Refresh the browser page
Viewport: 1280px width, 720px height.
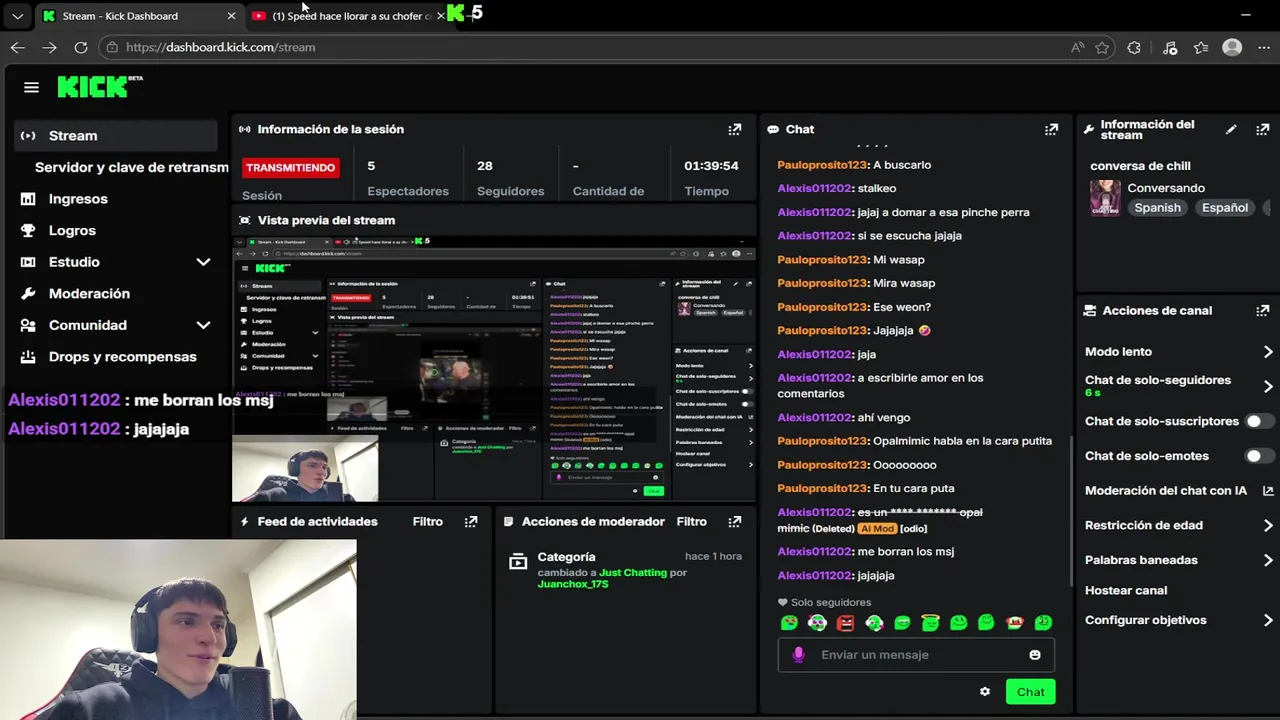tap(81, 47)
